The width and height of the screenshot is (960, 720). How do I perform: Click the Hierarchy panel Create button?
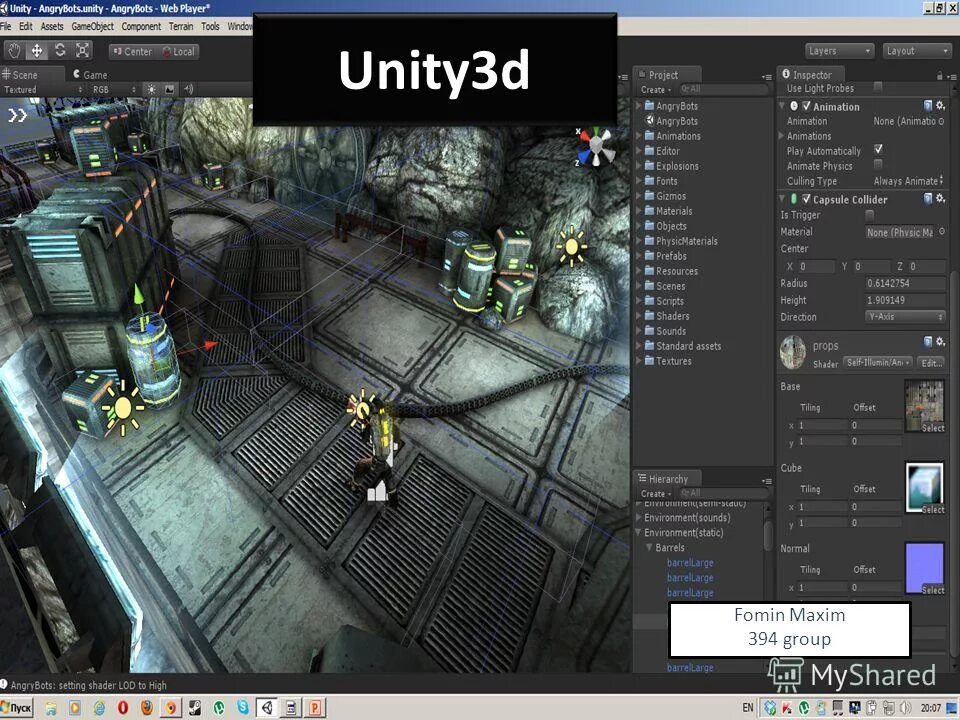click(x=656, y=493)
